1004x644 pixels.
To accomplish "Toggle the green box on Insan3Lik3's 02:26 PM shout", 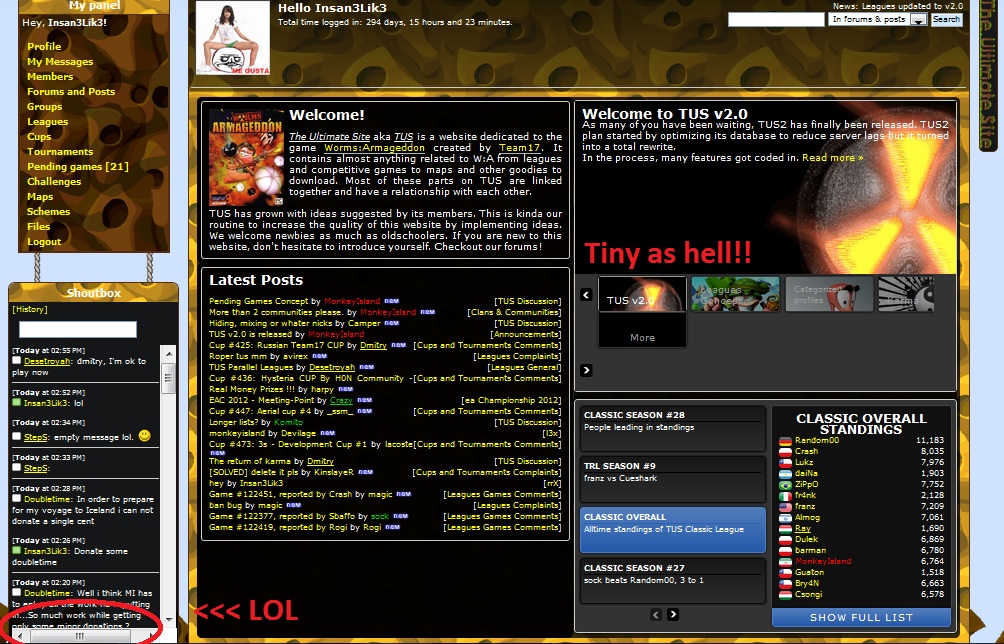I will click(x=17, y=550).
